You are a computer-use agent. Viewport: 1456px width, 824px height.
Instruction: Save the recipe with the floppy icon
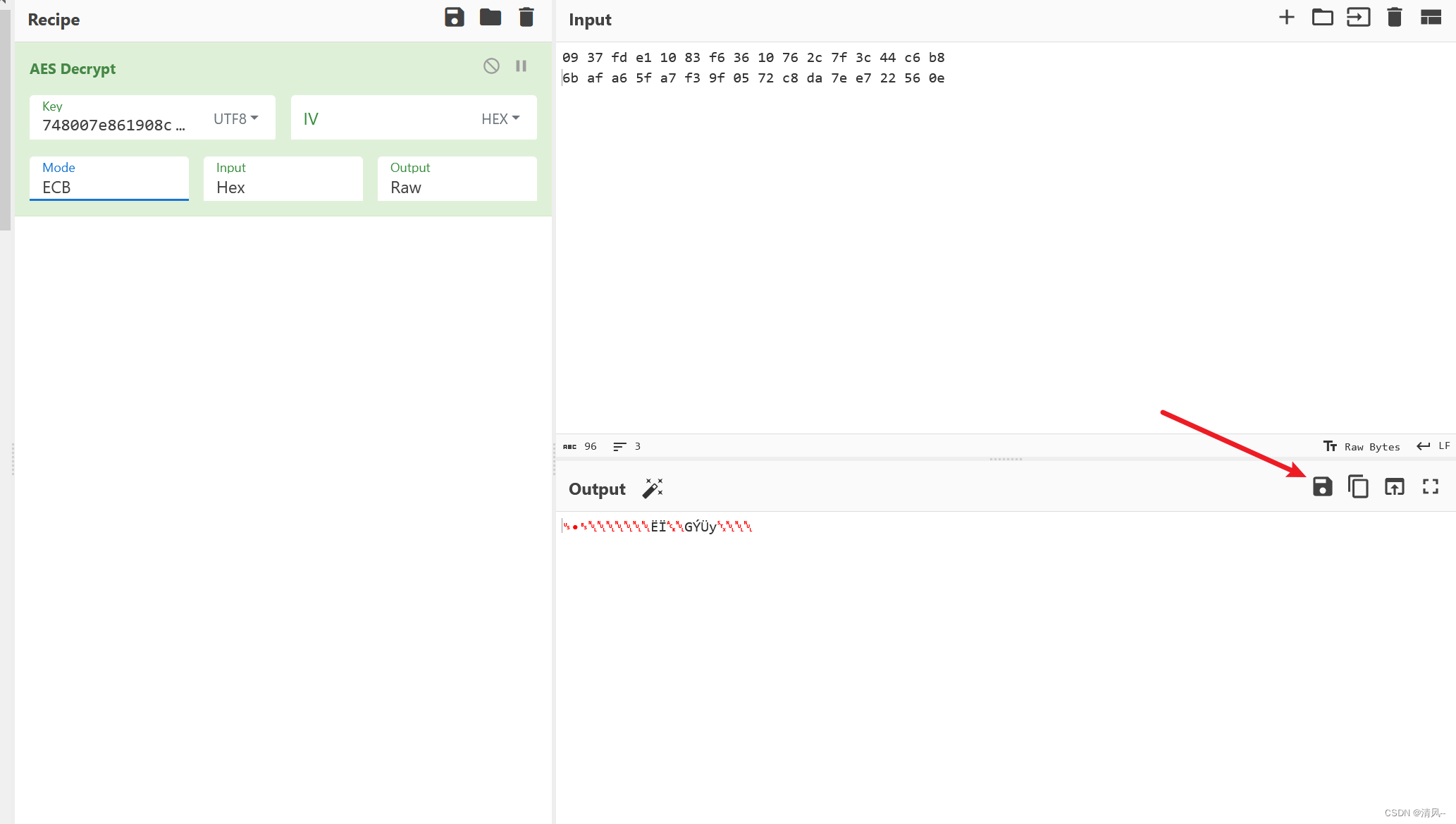[455, 18]
